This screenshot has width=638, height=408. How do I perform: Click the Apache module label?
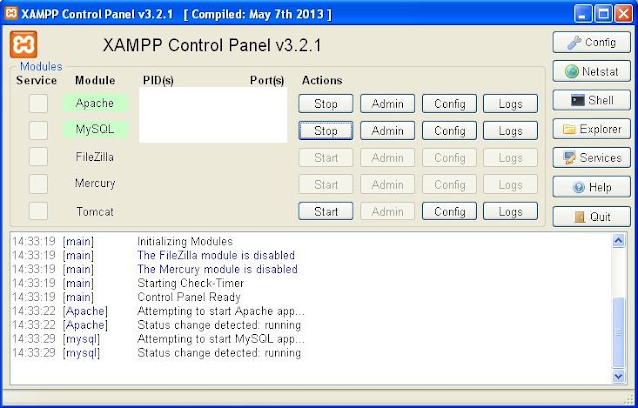click(95, 103)
